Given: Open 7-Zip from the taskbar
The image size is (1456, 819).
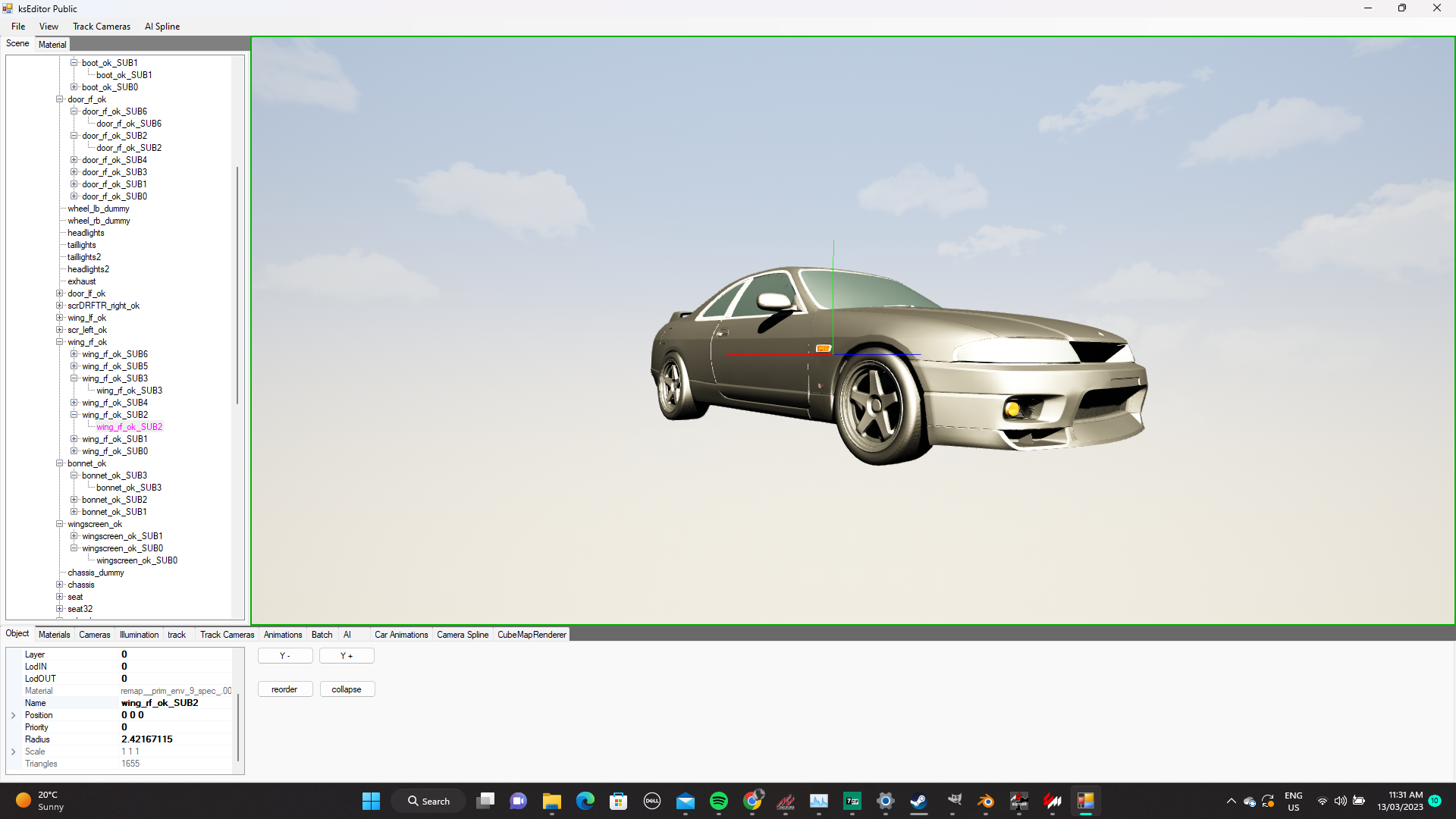Looking at the screenshot, I should pyautogui.click(x=852, y=801).
